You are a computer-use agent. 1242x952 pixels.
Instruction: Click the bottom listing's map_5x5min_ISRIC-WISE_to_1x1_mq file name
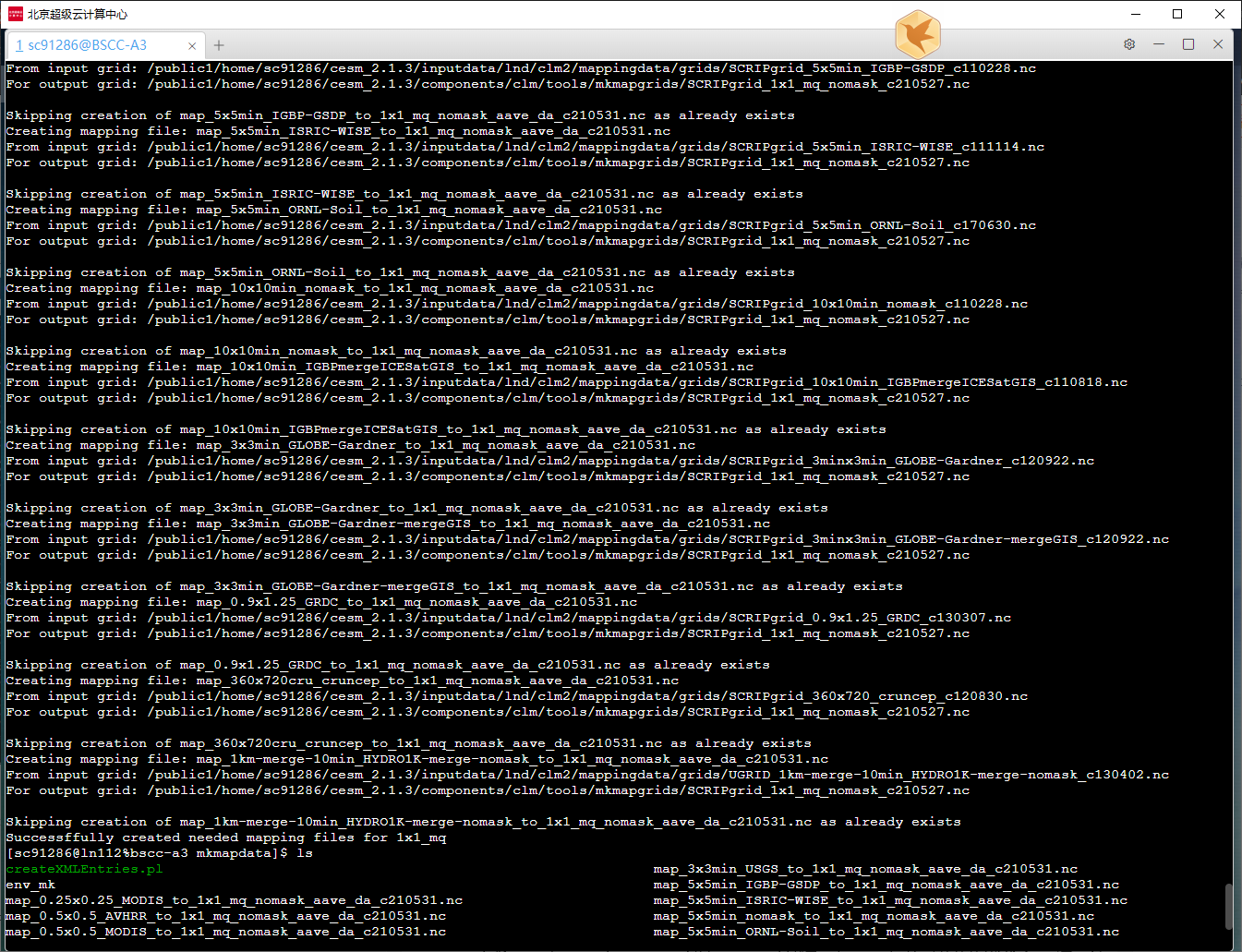[x=890, y=900]
